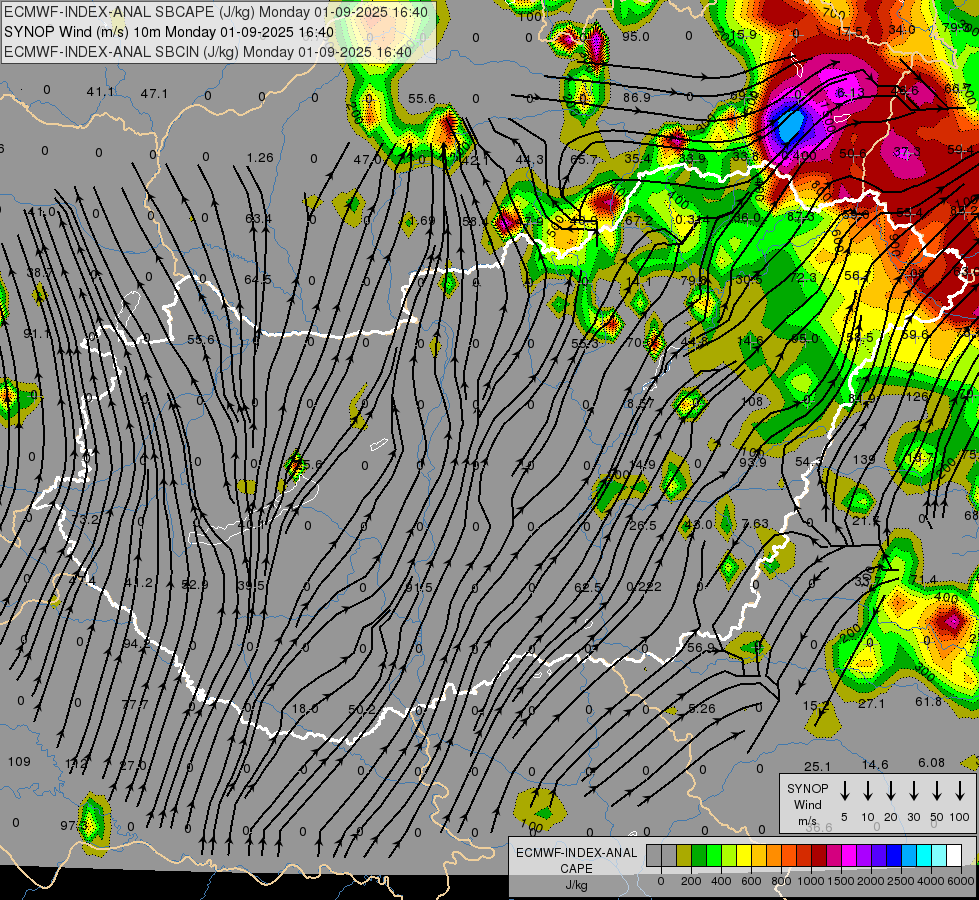Click the map value 65.0
This screenshot has height=900, width=979.
805,339
